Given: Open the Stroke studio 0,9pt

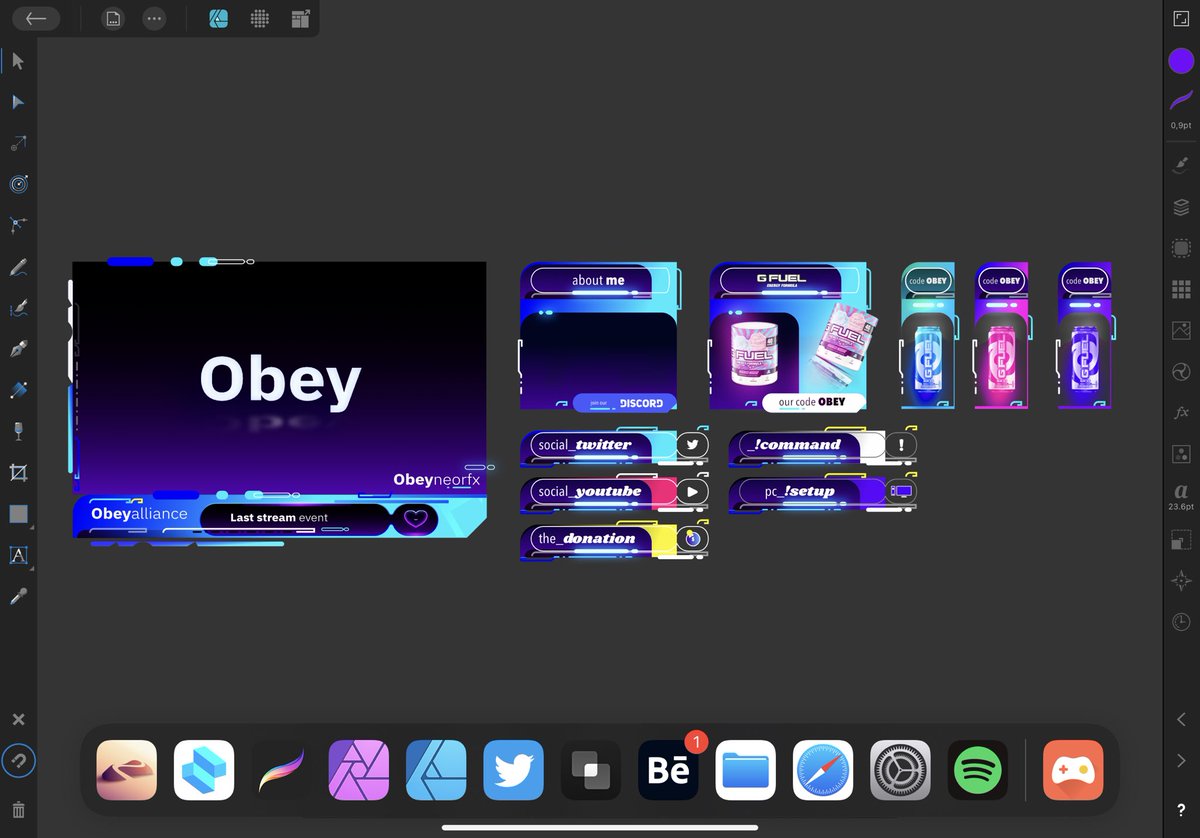Looking at the screenshot, I should click(1181, 109).
